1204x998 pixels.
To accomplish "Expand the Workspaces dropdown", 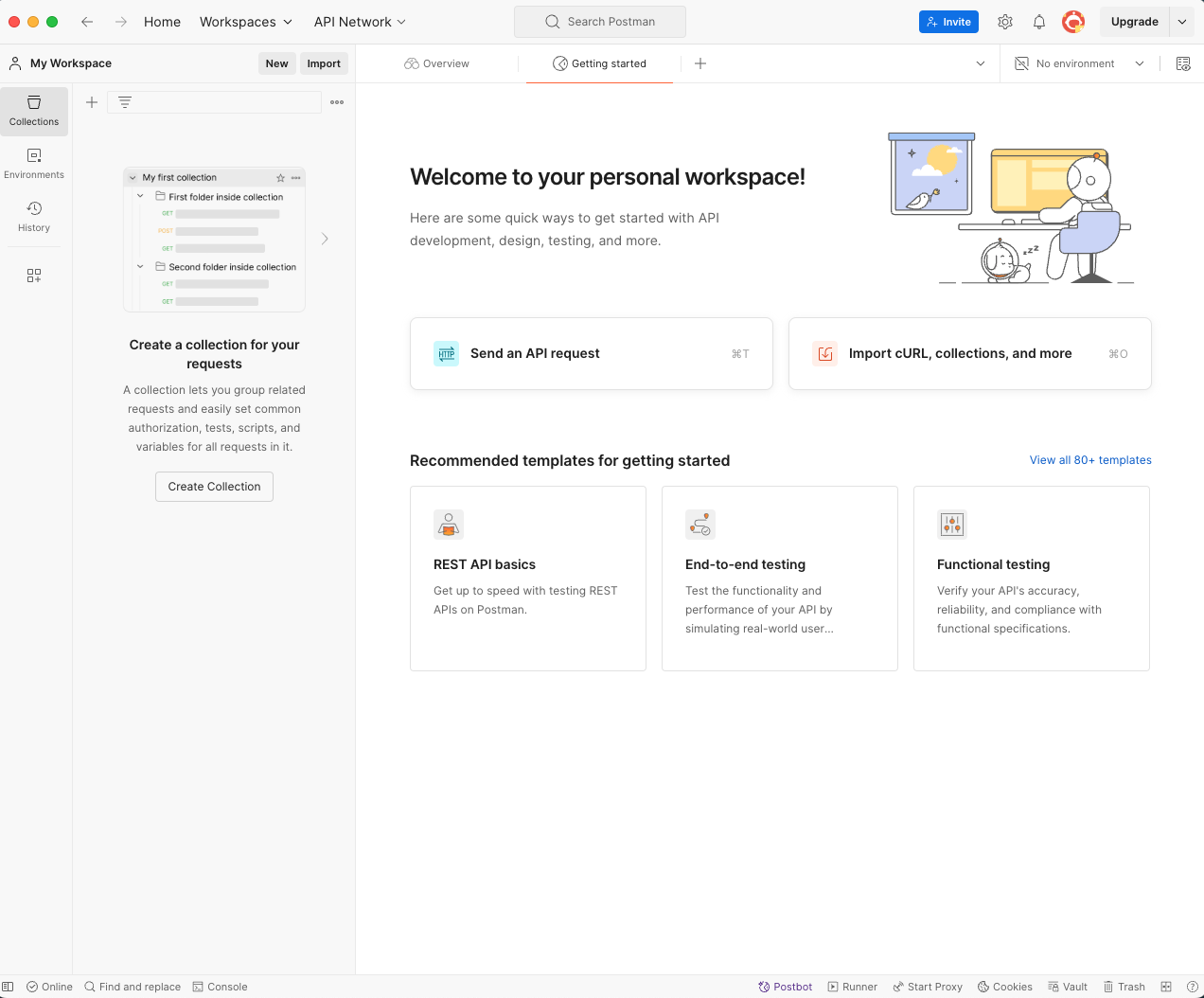I will (246, 22).
